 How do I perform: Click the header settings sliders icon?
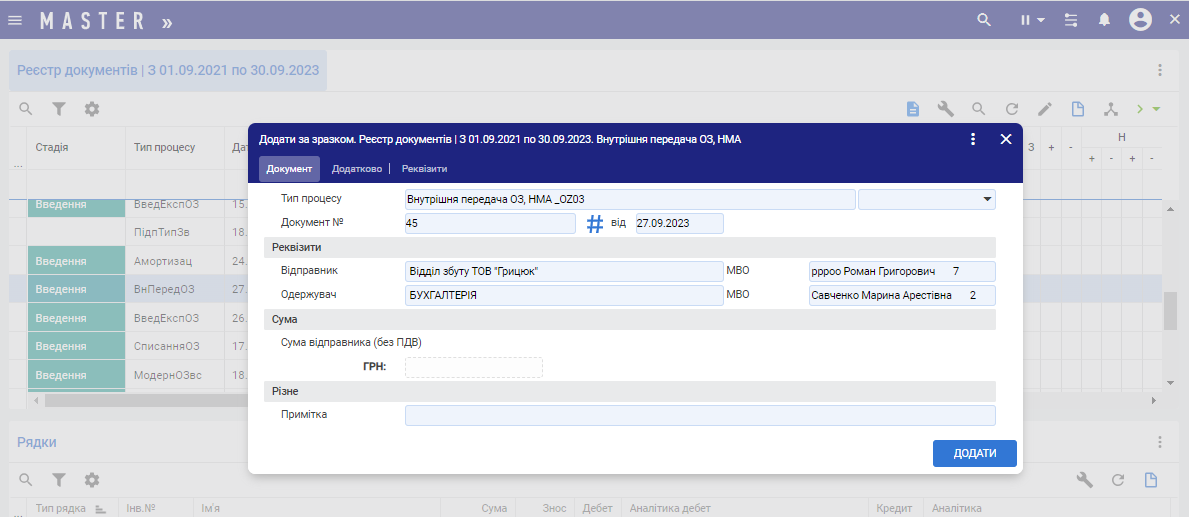point(1071,20)
